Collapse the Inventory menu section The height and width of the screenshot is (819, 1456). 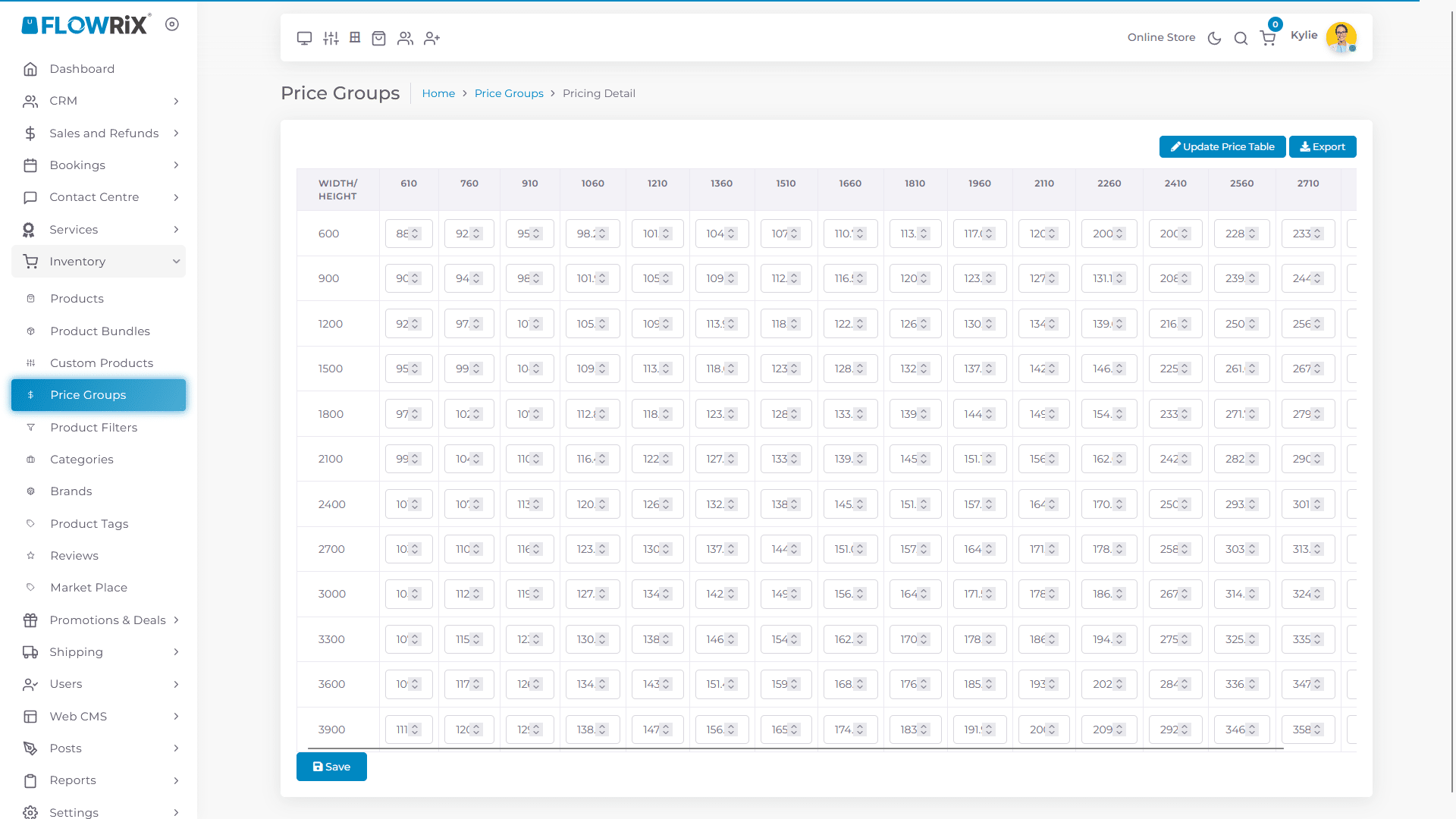click(x=98, y=261)
